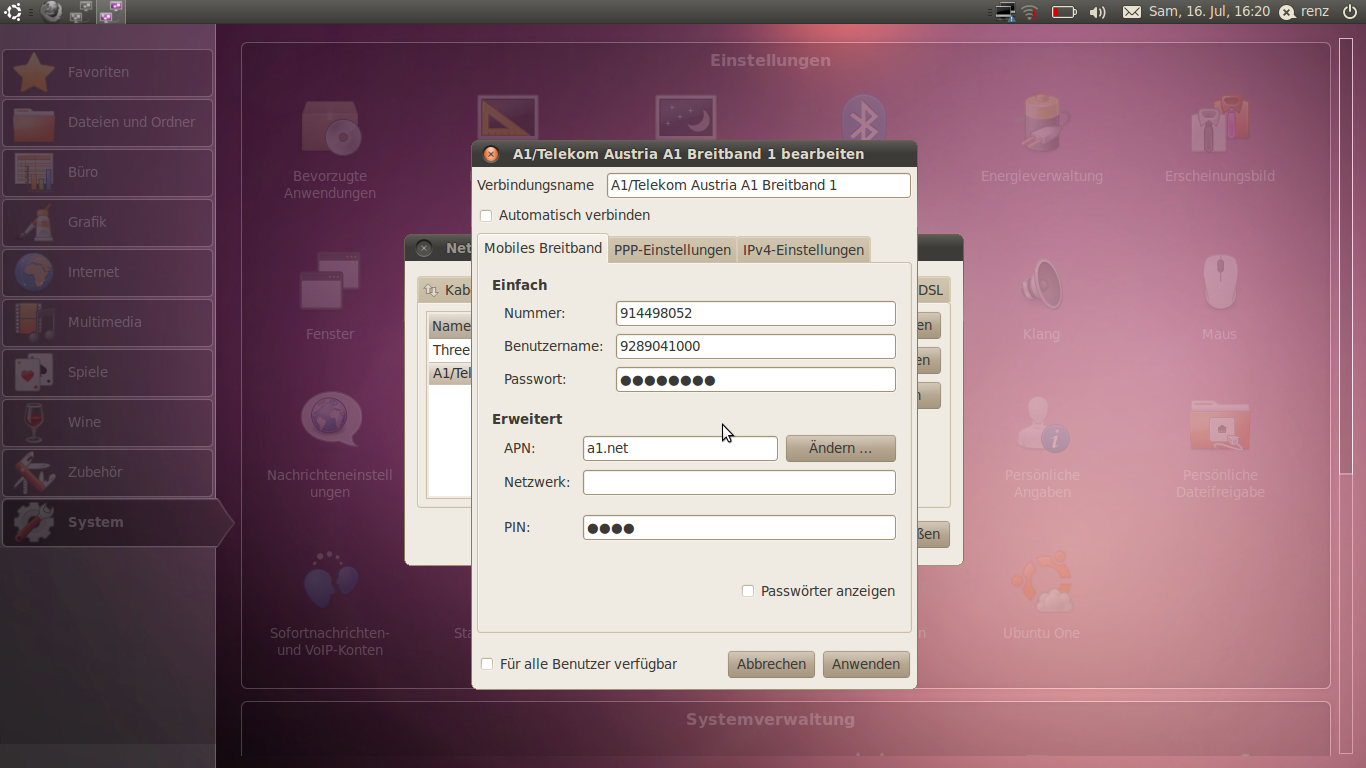Select the Favoriten star category
Image resolution: width=1366 pixels, height=768 pixels.
click(x=108, y=73)
